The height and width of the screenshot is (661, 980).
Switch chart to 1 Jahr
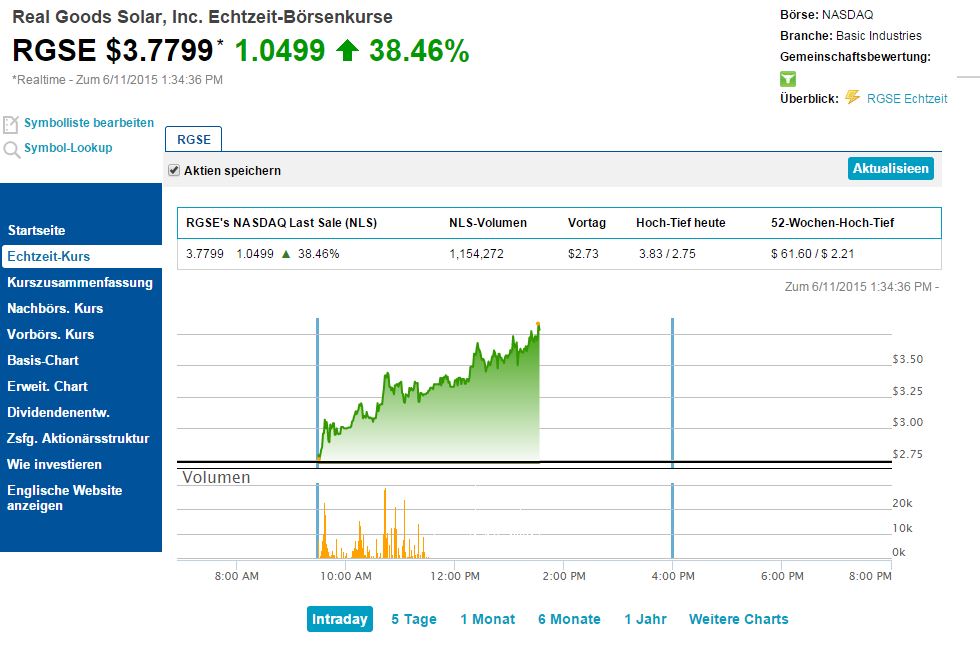click(x=645, y=619)
